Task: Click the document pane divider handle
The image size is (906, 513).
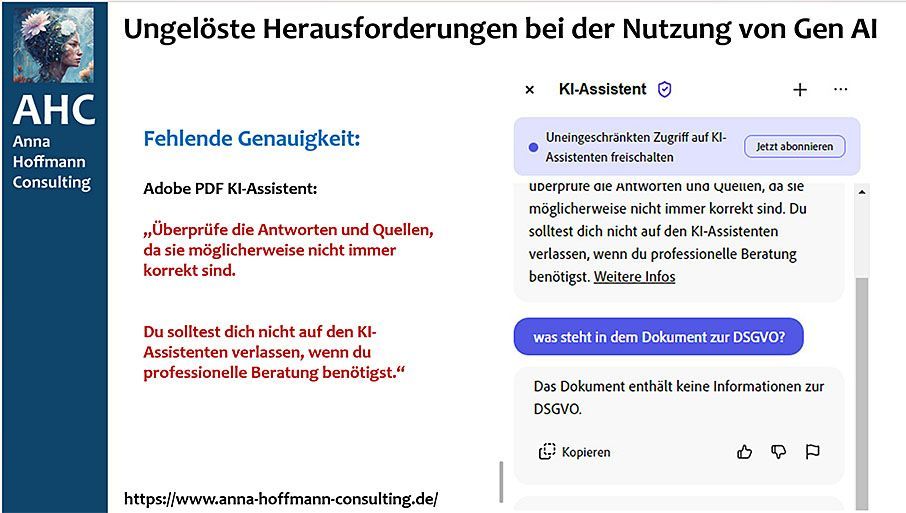Action: pos(501,482)
